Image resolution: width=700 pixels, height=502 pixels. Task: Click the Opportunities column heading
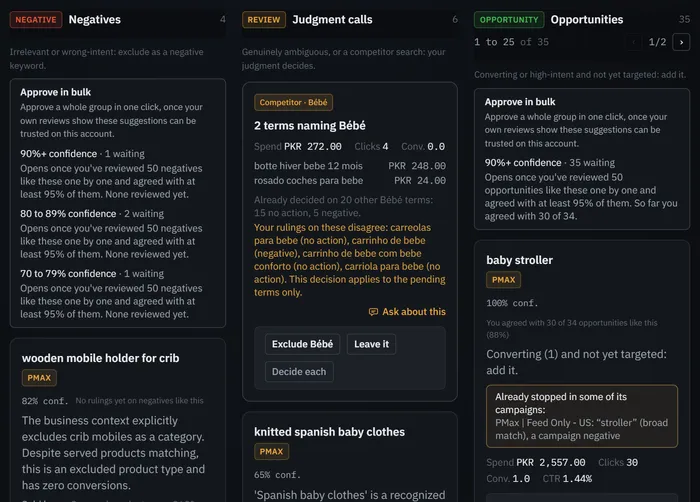(587, 20)
